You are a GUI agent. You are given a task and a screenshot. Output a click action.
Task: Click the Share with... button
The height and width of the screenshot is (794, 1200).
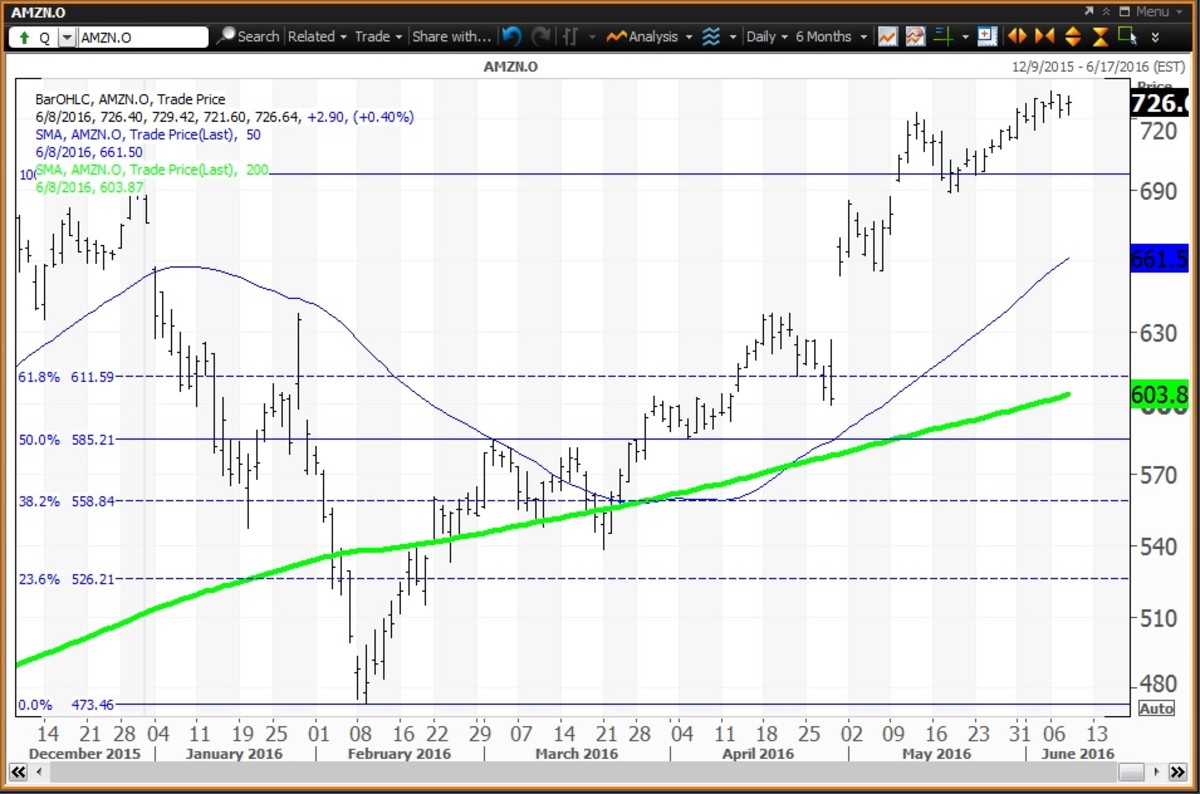[451, 37]
